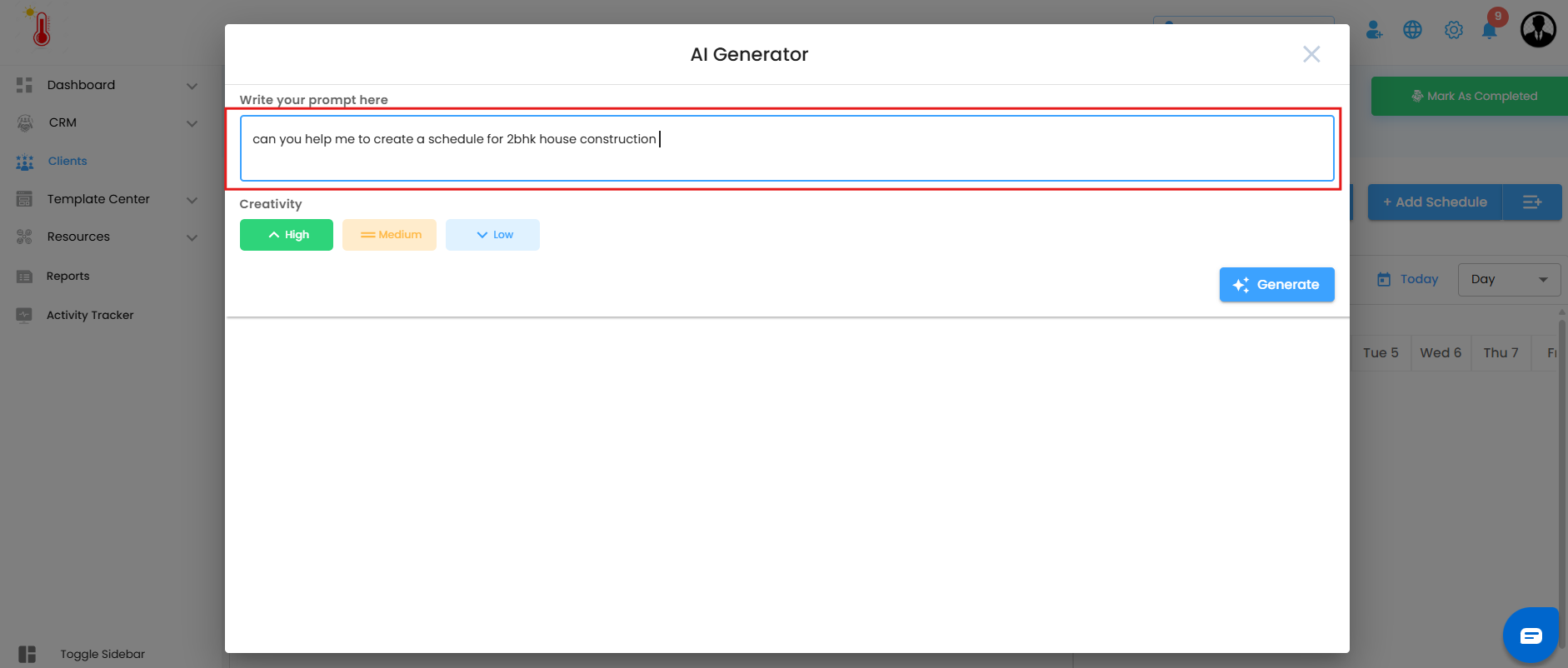This screenshot has width=1568, height=668.
Task: Open the settings gear icon
Action: pos(1454,30)
